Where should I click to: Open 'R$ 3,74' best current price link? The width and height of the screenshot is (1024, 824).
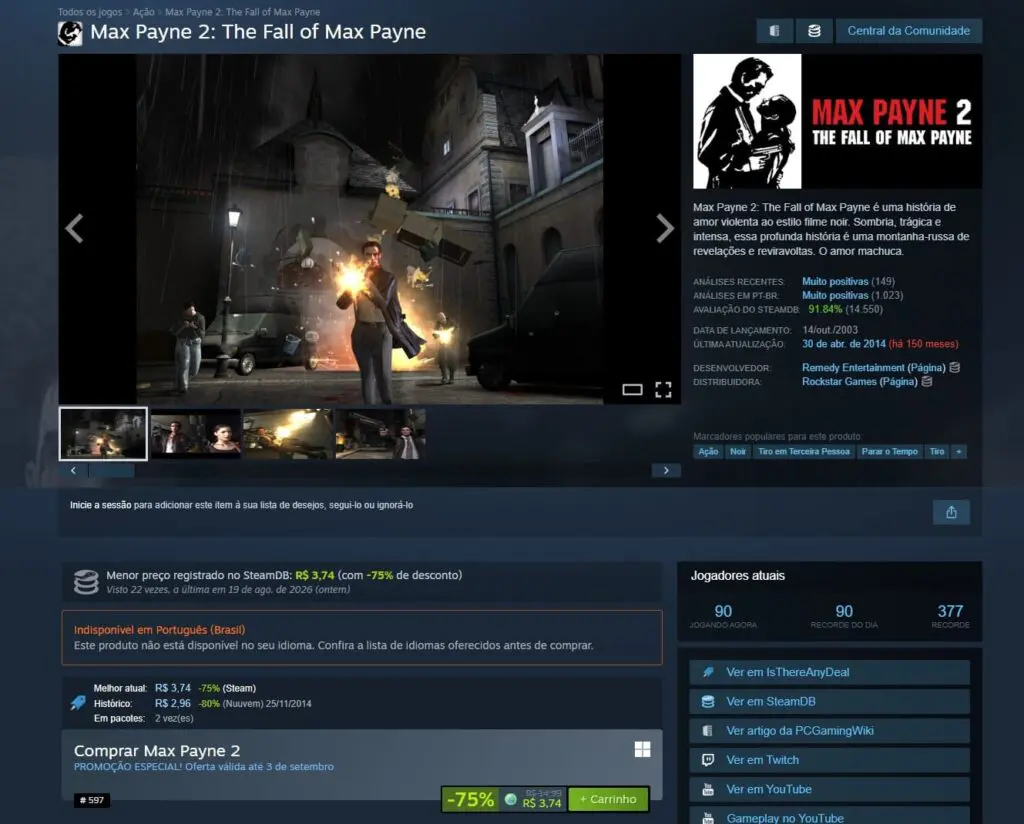tap(173, 688)
